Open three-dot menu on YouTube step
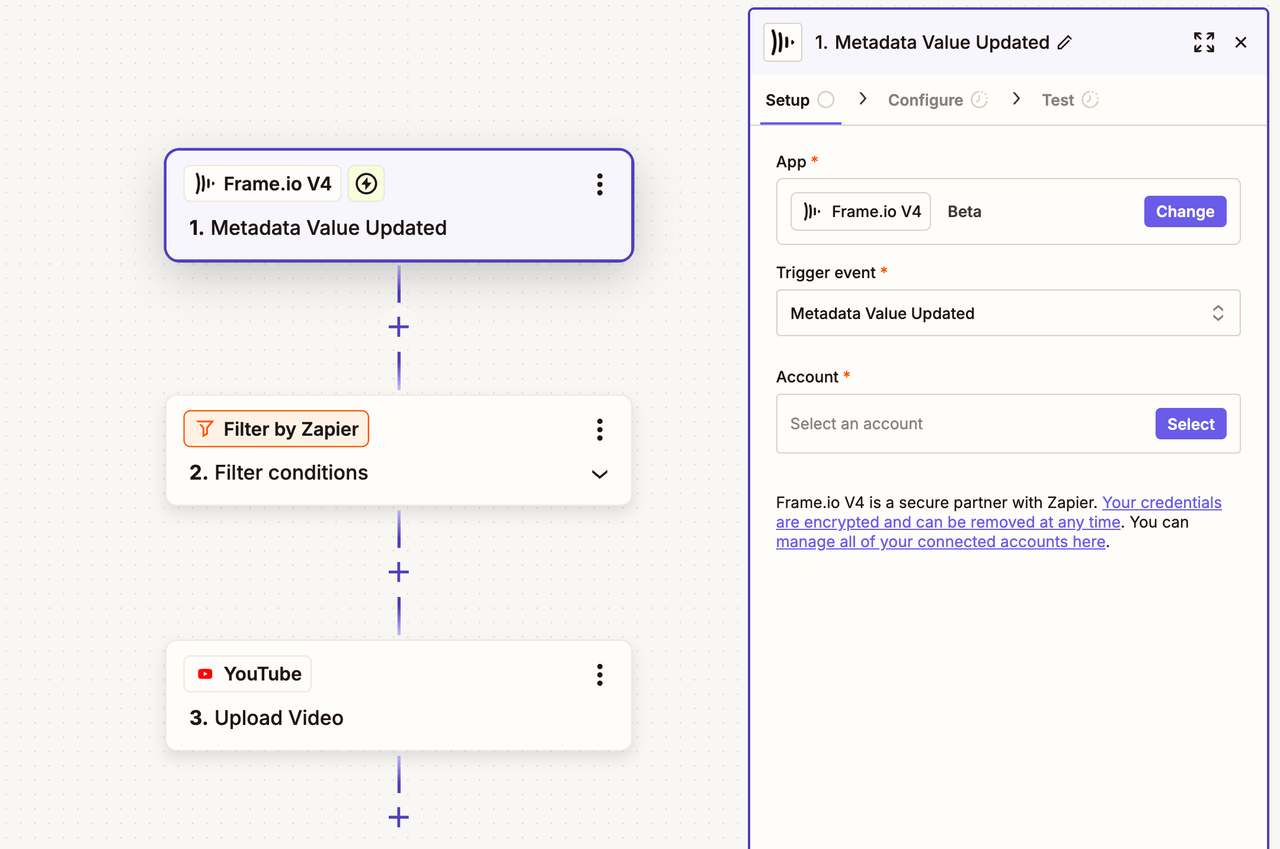This screenshot has height=849, width=1280. 599,675
